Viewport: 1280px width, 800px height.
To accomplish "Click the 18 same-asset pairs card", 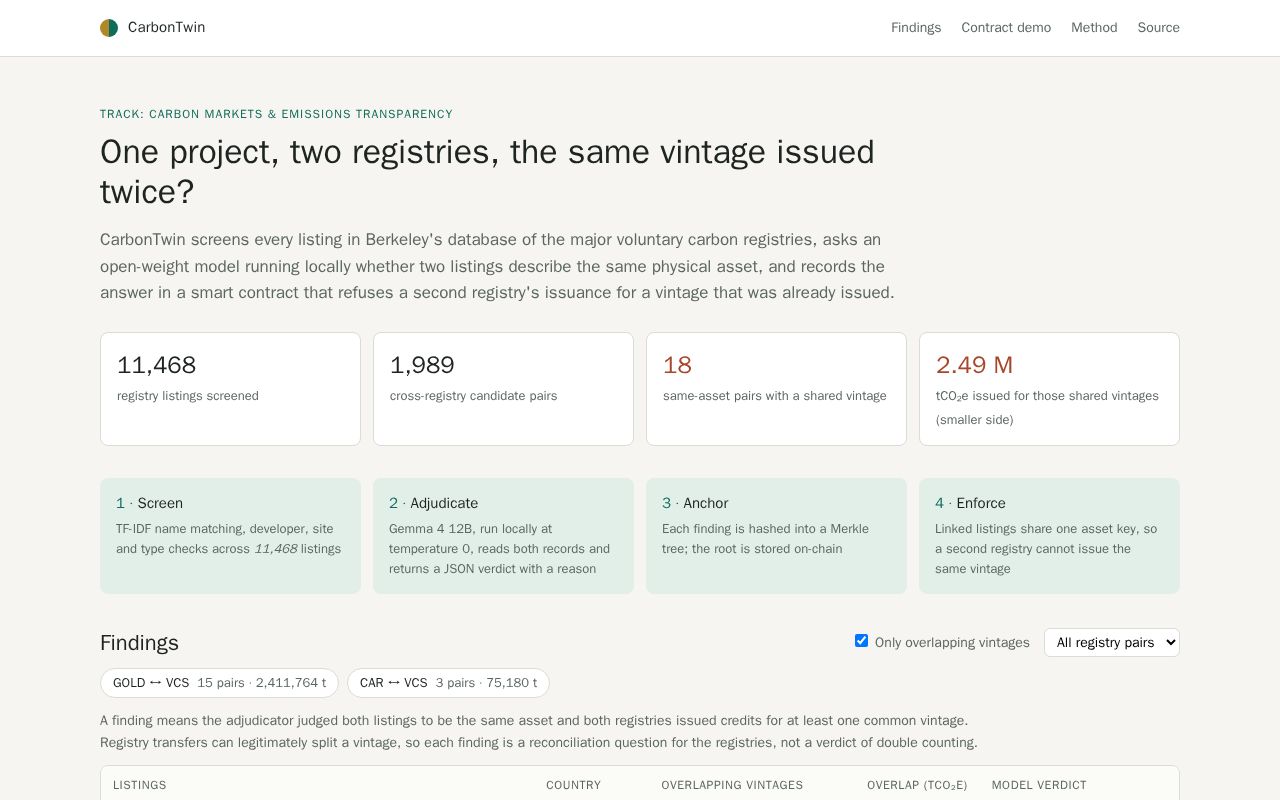I will click(x=776, y=389).
